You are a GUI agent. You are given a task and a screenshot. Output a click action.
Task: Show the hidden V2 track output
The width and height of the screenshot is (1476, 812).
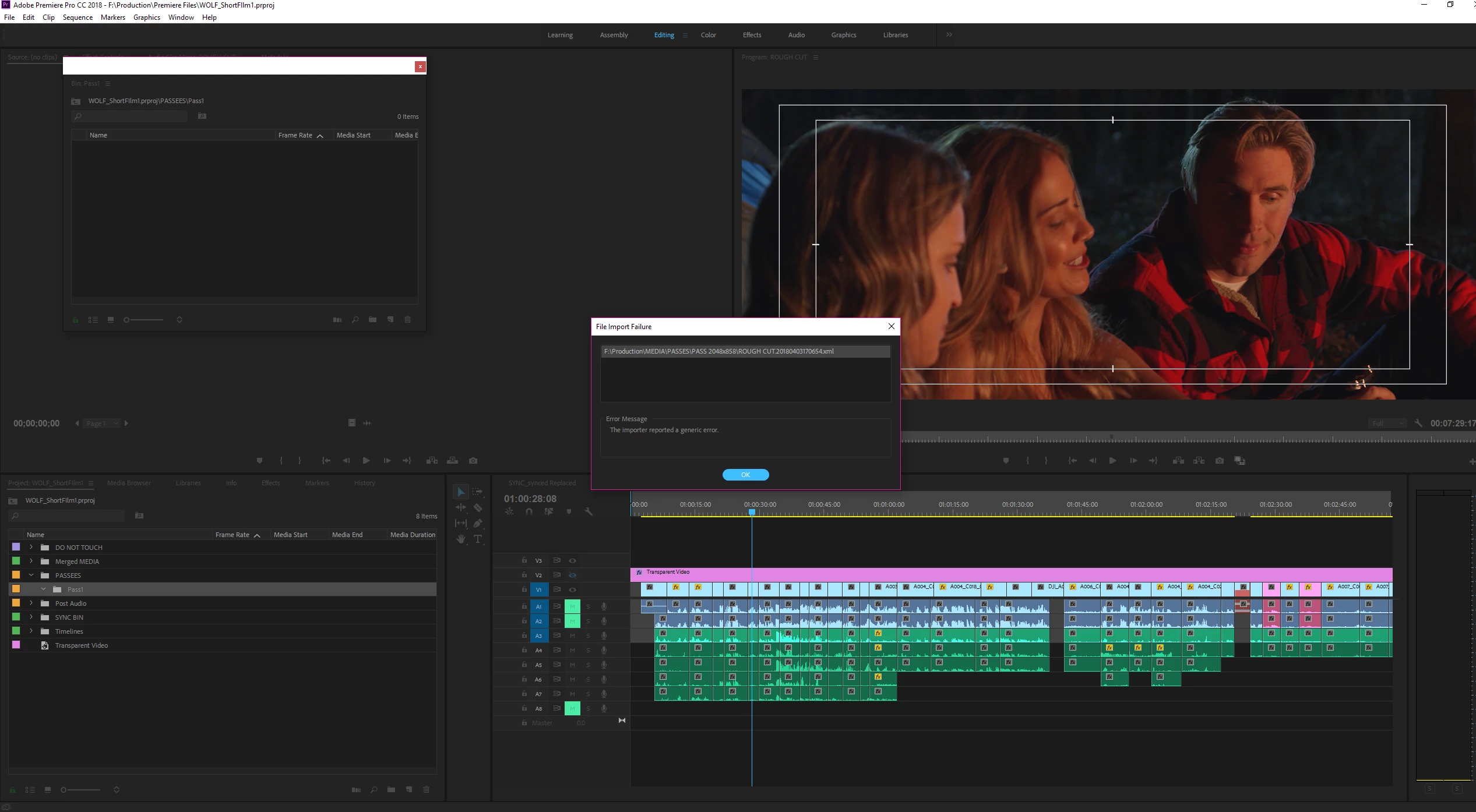click(x=572, y=575)
